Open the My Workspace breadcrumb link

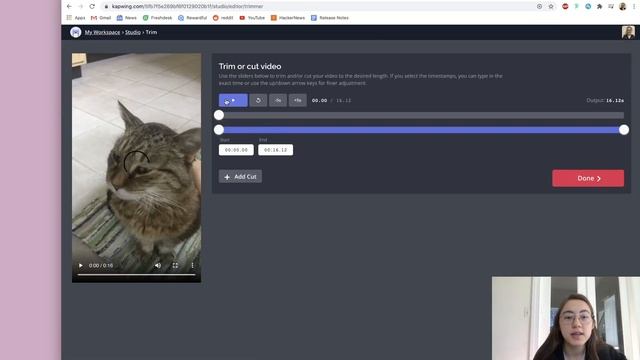pos(102,32)
